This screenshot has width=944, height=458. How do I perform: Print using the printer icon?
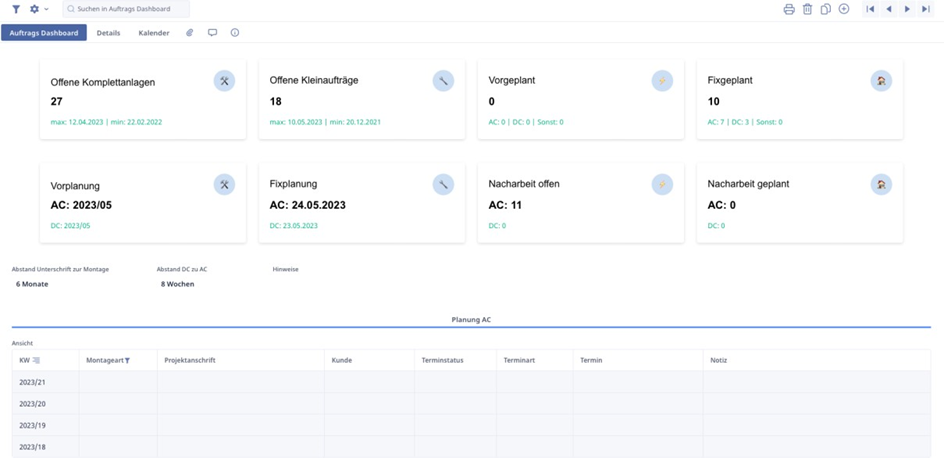[789, 9]
